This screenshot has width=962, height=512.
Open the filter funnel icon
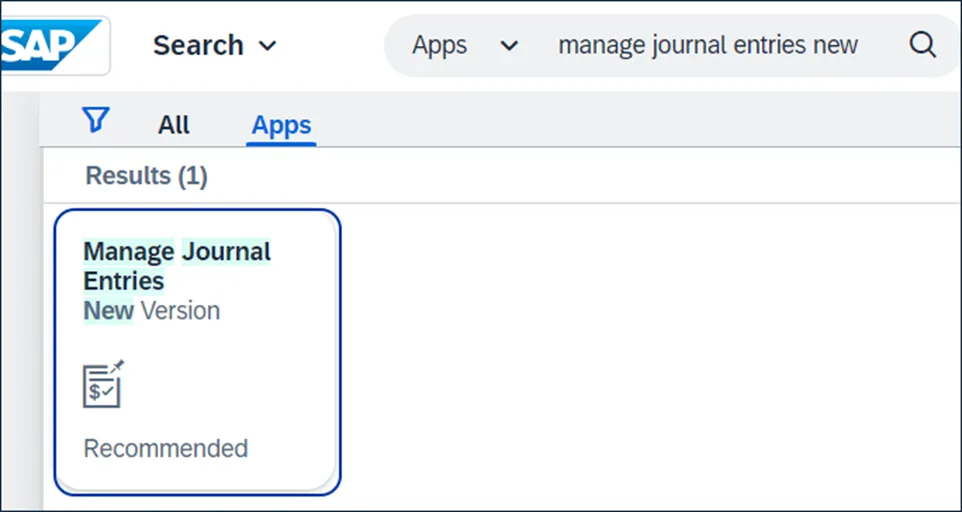point(96,120)
